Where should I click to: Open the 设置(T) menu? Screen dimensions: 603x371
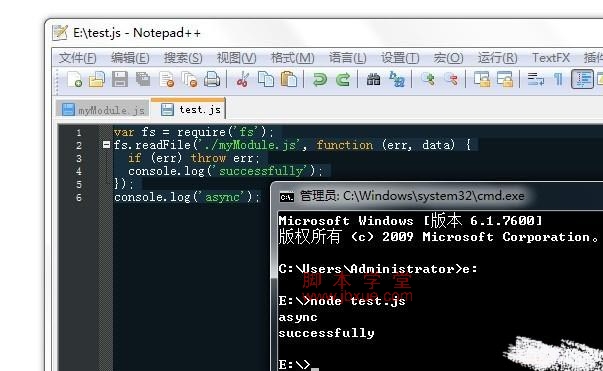pos(400,58)
